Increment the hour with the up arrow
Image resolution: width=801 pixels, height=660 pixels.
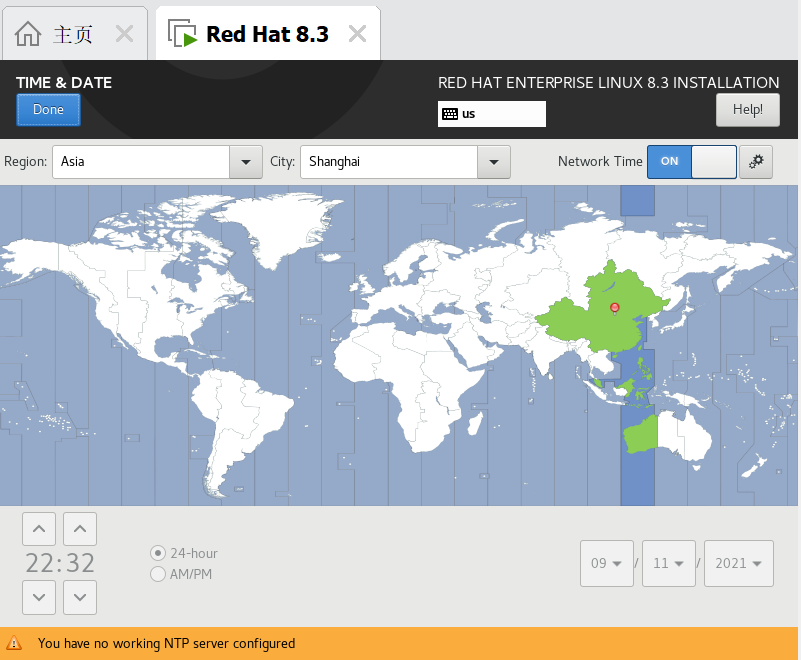point(38,529)
